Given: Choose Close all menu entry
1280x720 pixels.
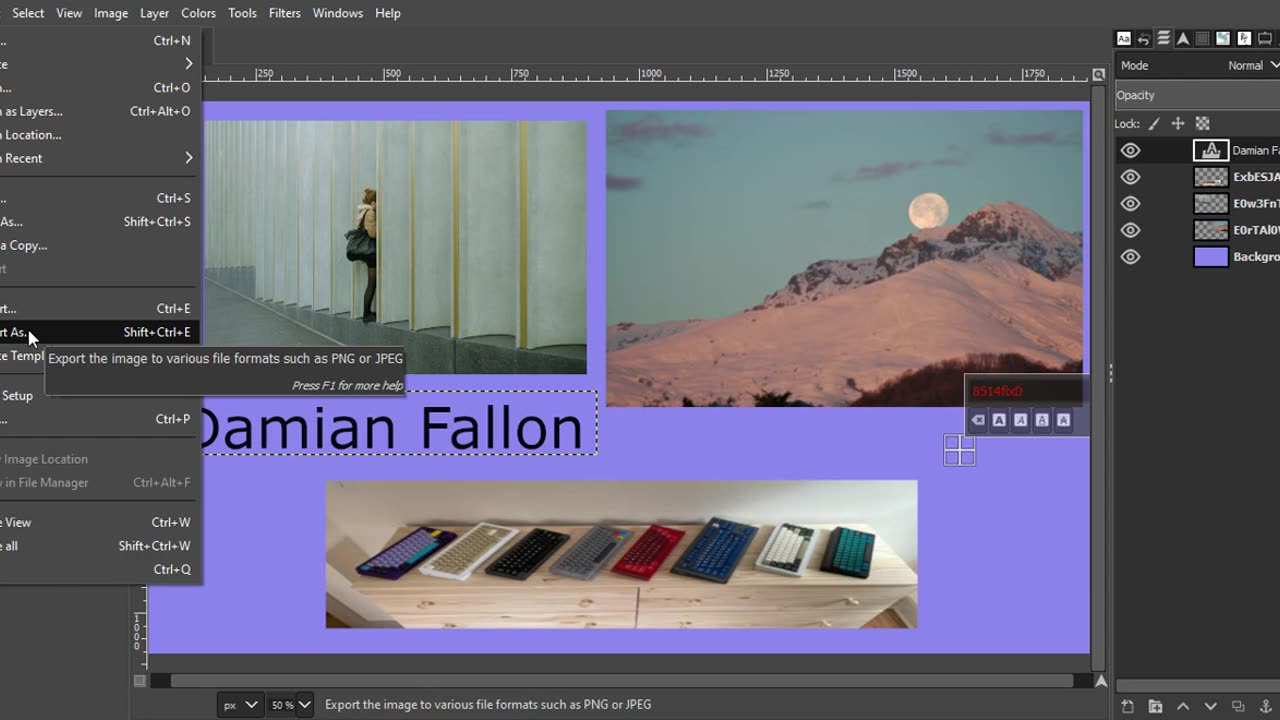Looking at the screenshot, I should (100, 546).
